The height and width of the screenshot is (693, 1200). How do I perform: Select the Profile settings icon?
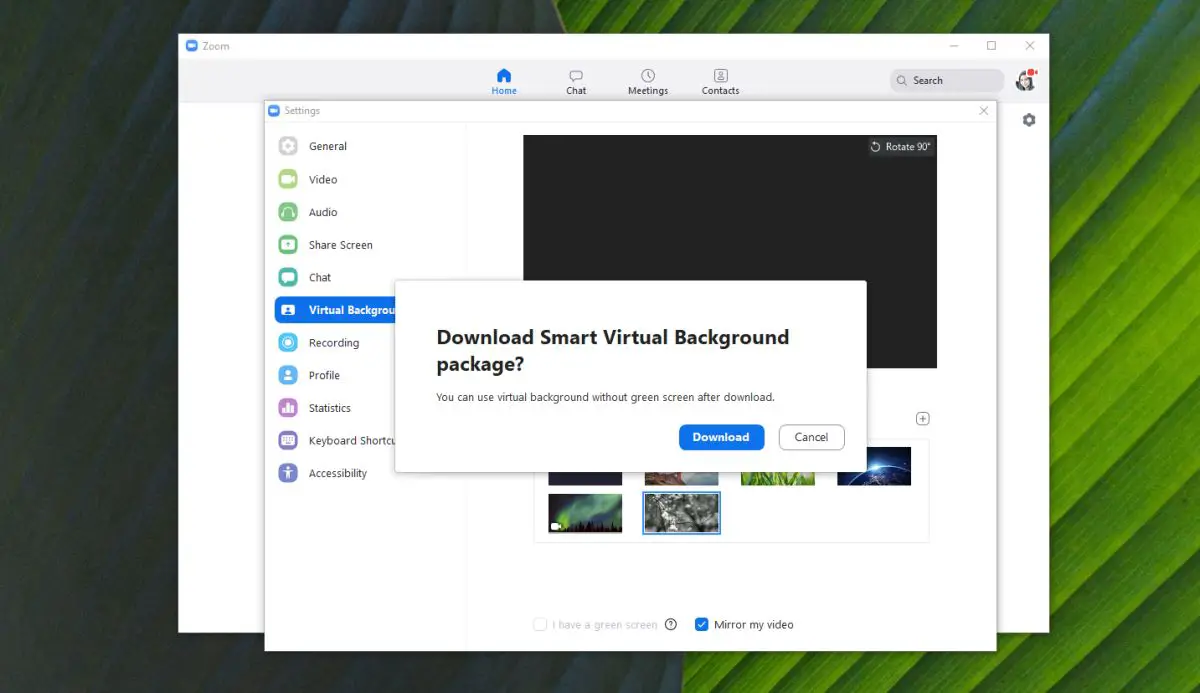tap(288, 375)
